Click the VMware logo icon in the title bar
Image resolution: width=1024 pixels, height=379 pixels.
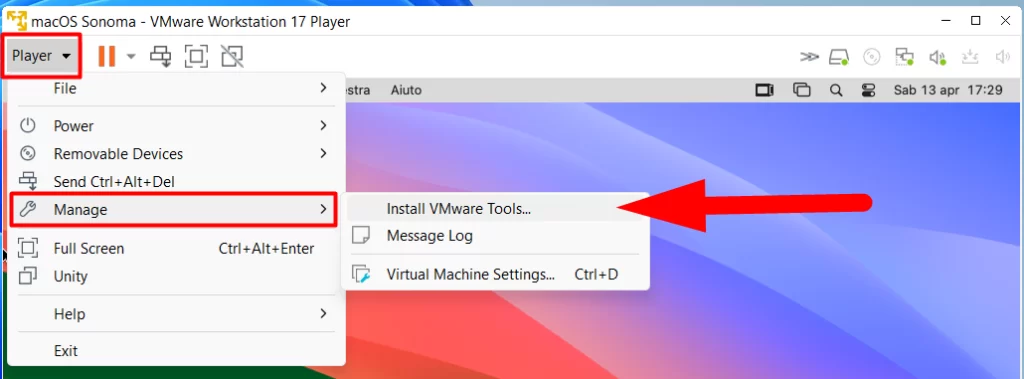point(17,21)
